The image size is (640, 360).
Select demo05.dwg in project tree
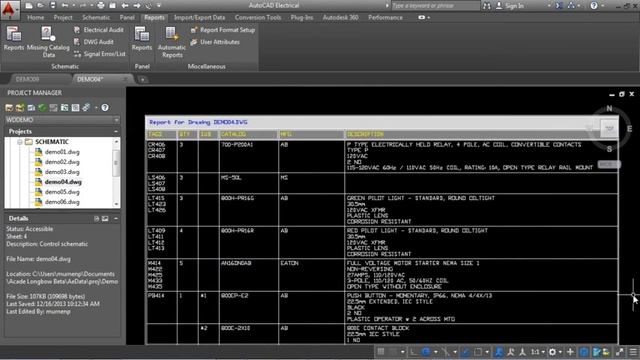(x=62, y=192)
